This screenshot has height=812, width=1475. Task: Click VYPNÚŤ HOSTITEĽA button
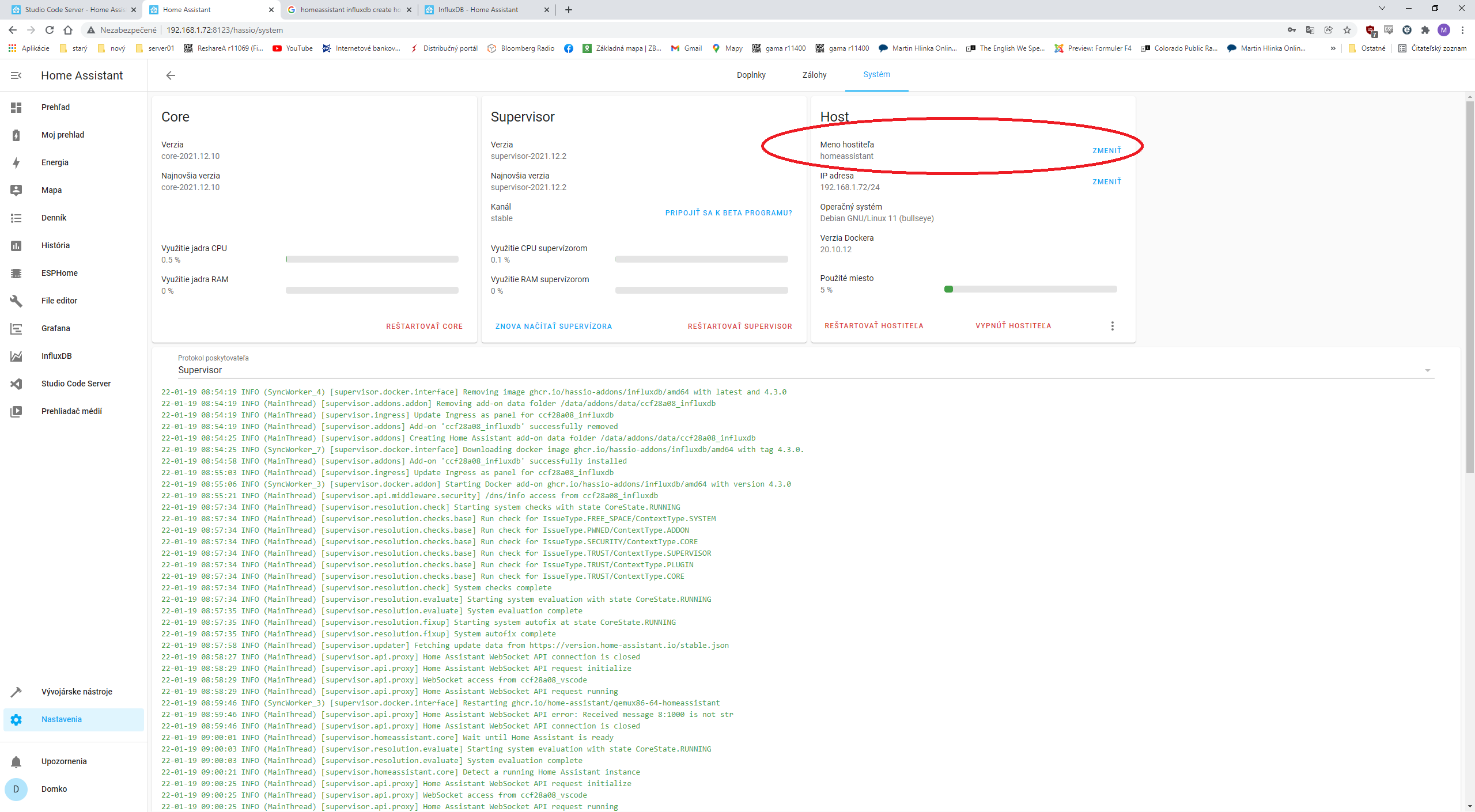point(1013,325)
